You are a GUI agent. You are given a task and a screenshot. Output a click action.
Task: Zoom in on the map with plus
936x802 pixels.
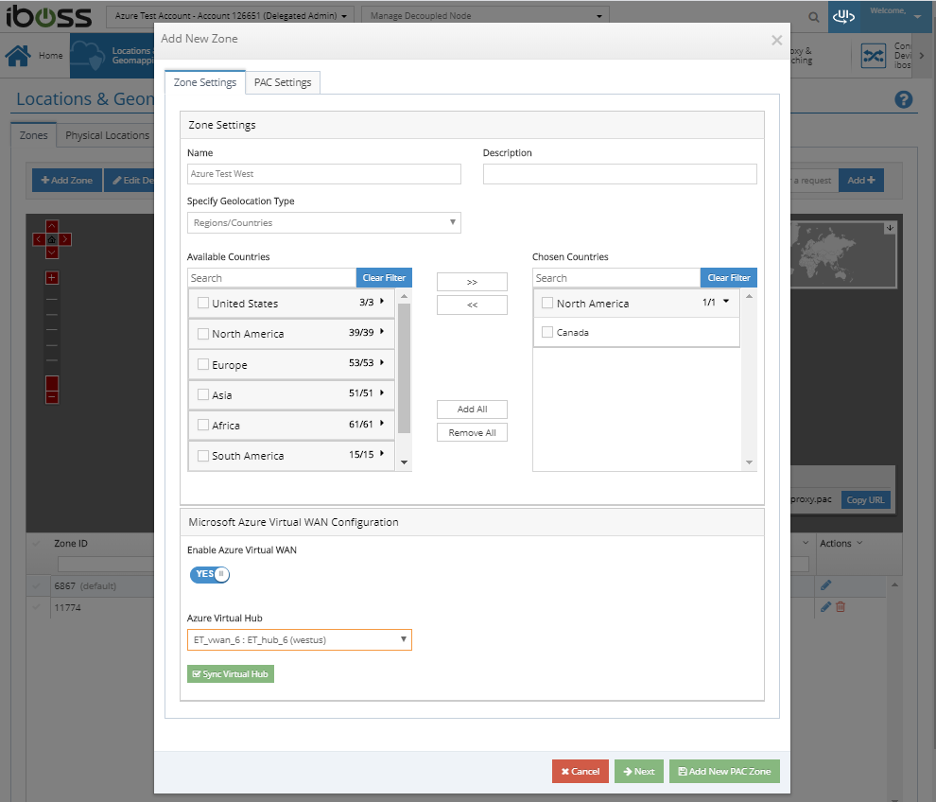[52, 277]
